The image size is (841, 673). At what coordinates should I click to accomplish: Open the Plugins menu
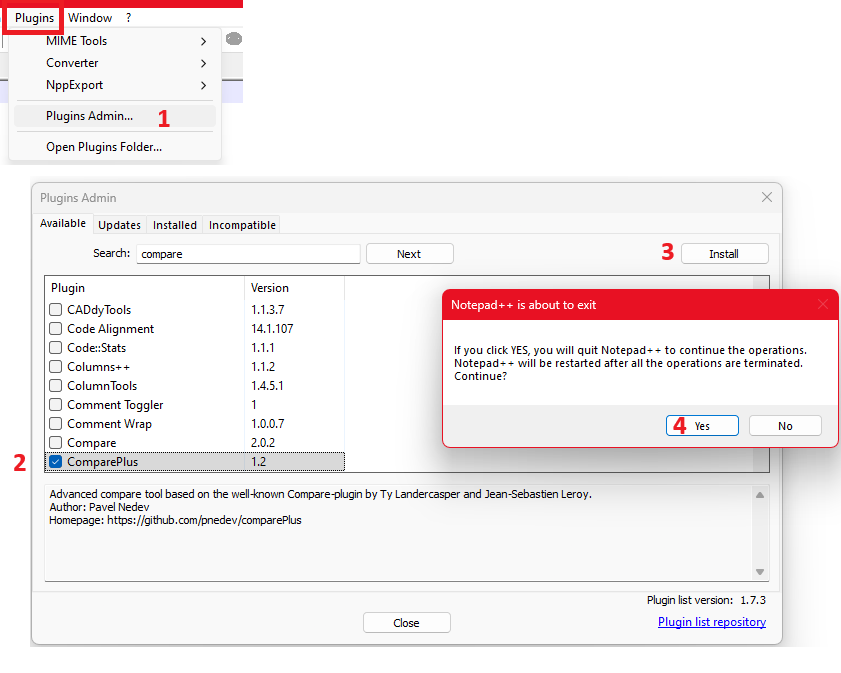click(x=34, y=18)
